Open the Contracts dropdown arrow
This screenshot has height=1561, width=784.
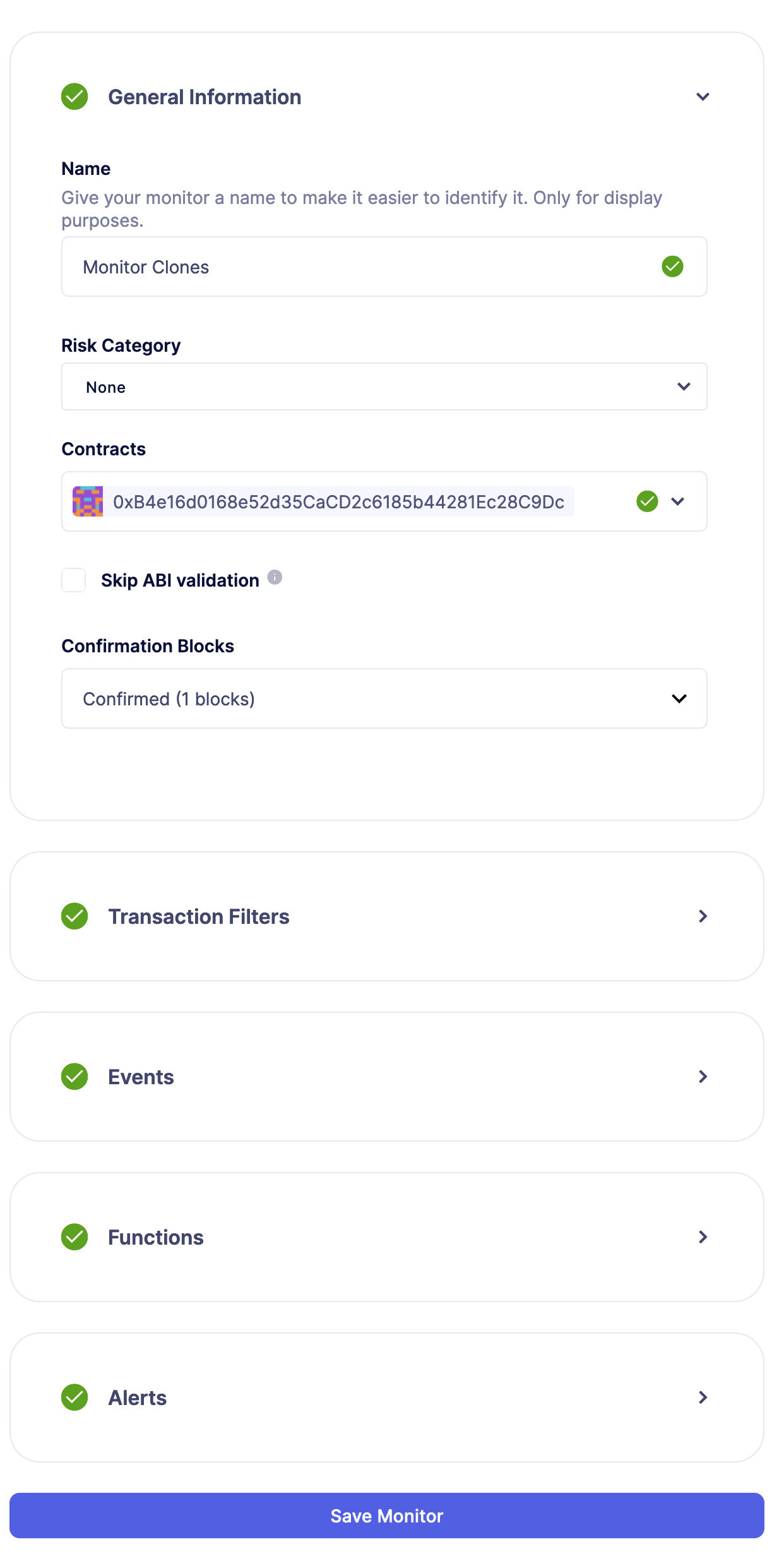(x=678, y=501)
